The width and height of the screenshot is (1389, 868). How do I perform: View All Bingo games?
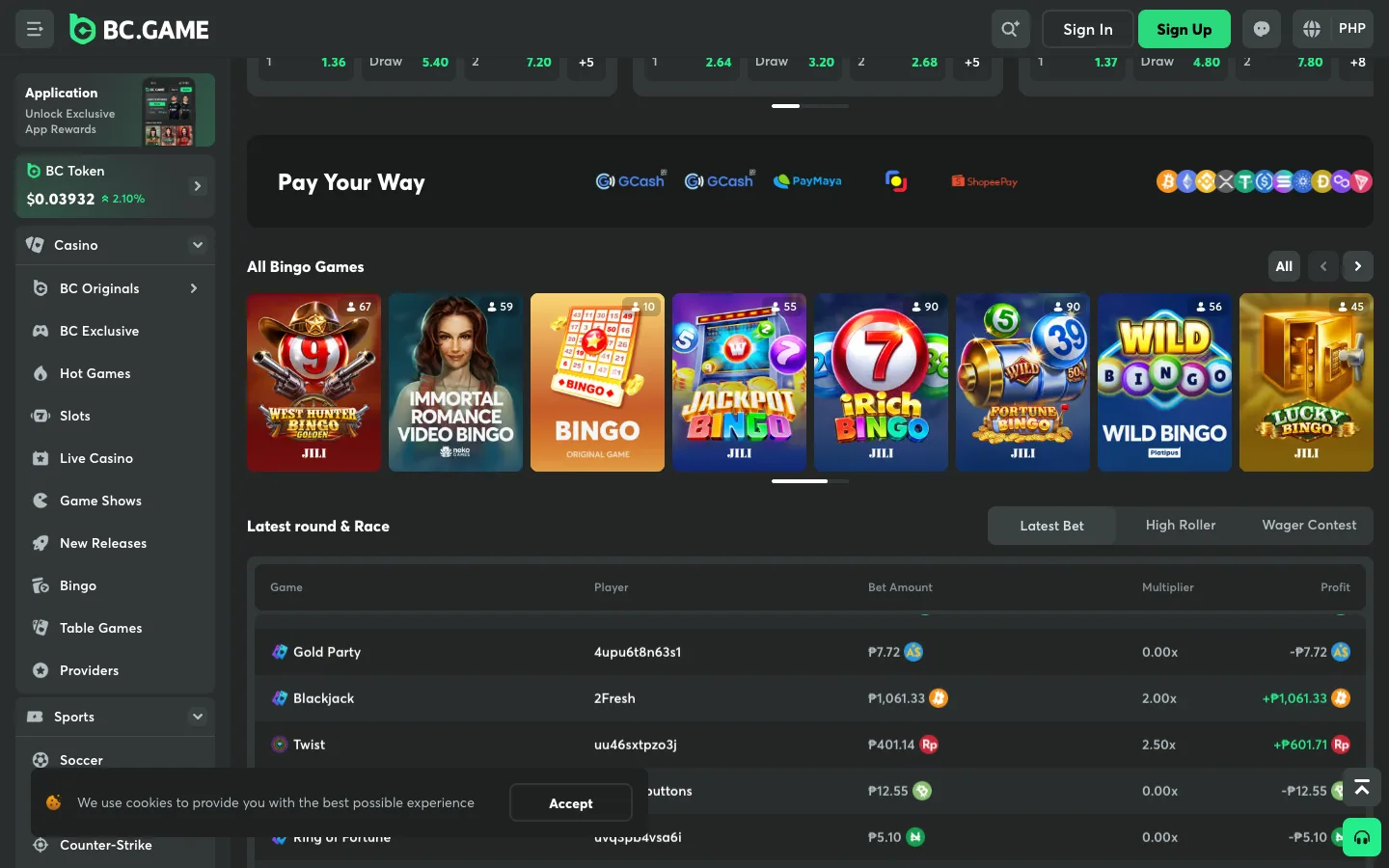coord(1284,266)
